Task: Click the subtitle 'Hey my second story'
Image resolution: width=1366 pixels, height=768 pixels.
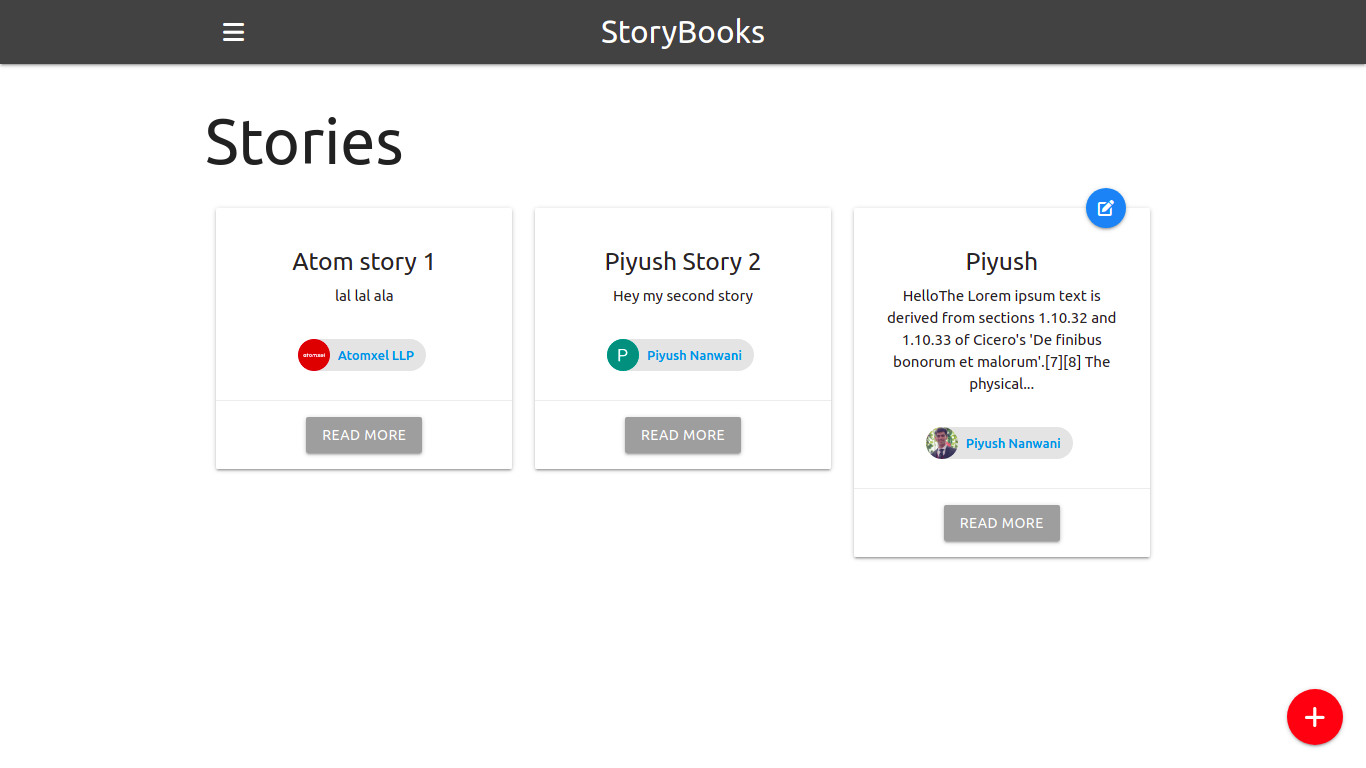Action: pos(682,295)
